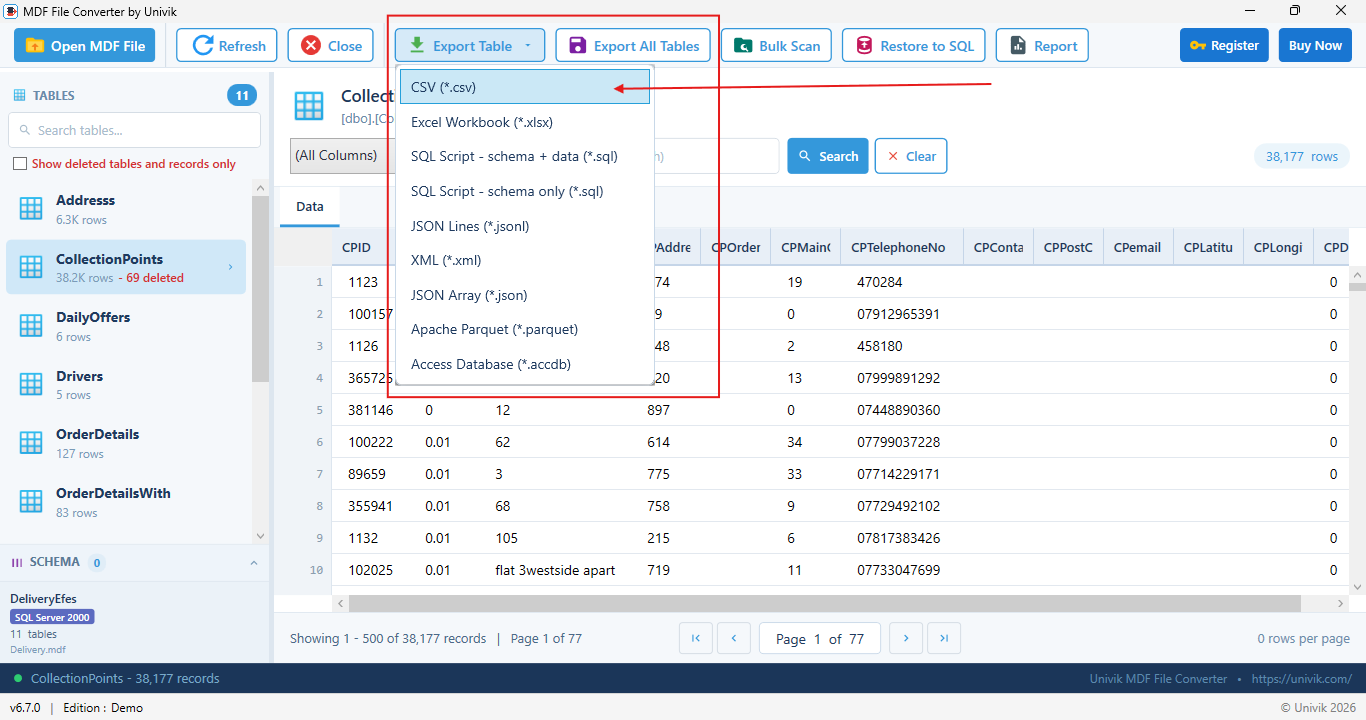Choose CSV (*.csv) export format
The height and width of the screenshot is (720, 1366).
click(525, 87)
